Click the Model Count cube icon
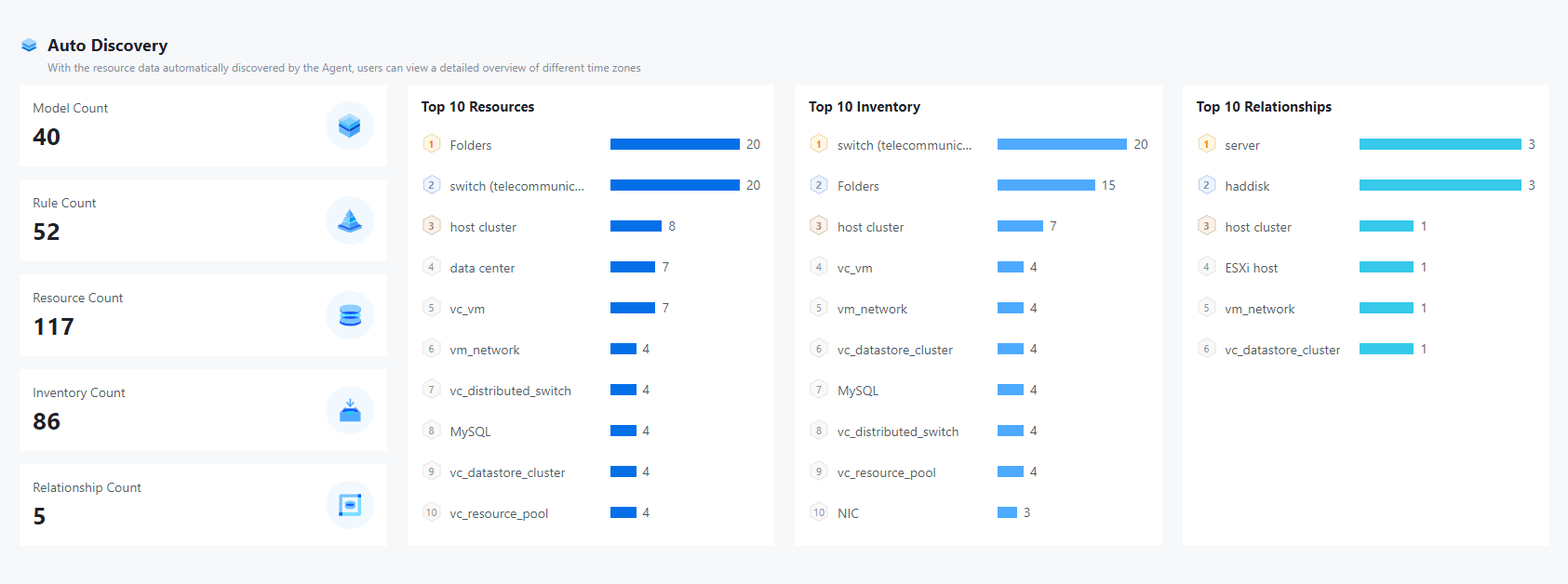 (350, 126)
